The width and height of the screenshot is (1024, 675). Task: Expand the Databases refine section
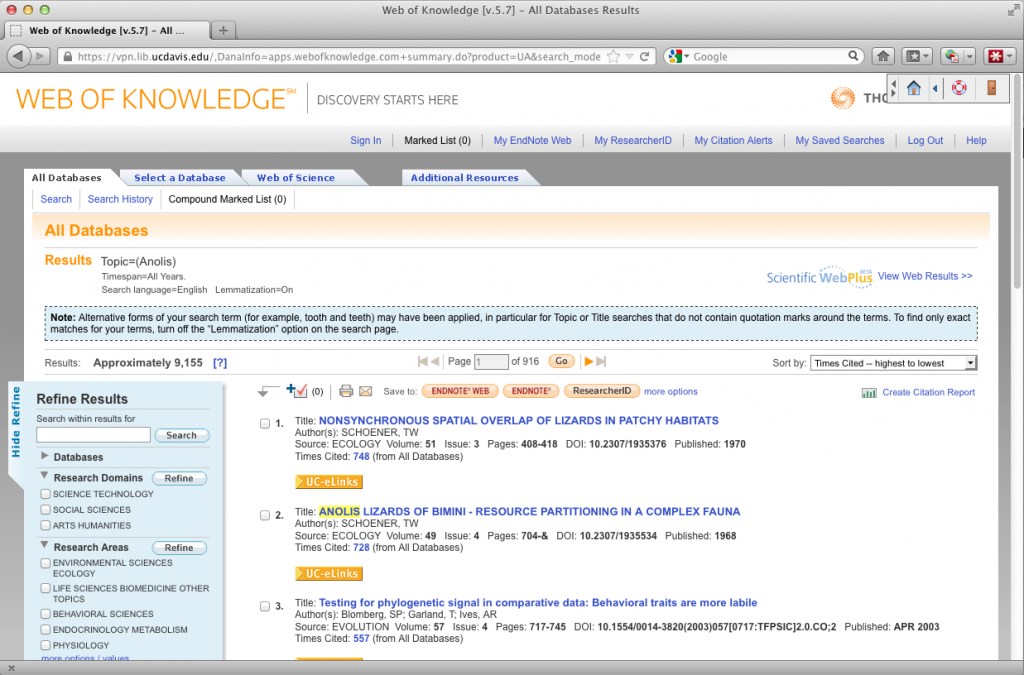point(44,456)
